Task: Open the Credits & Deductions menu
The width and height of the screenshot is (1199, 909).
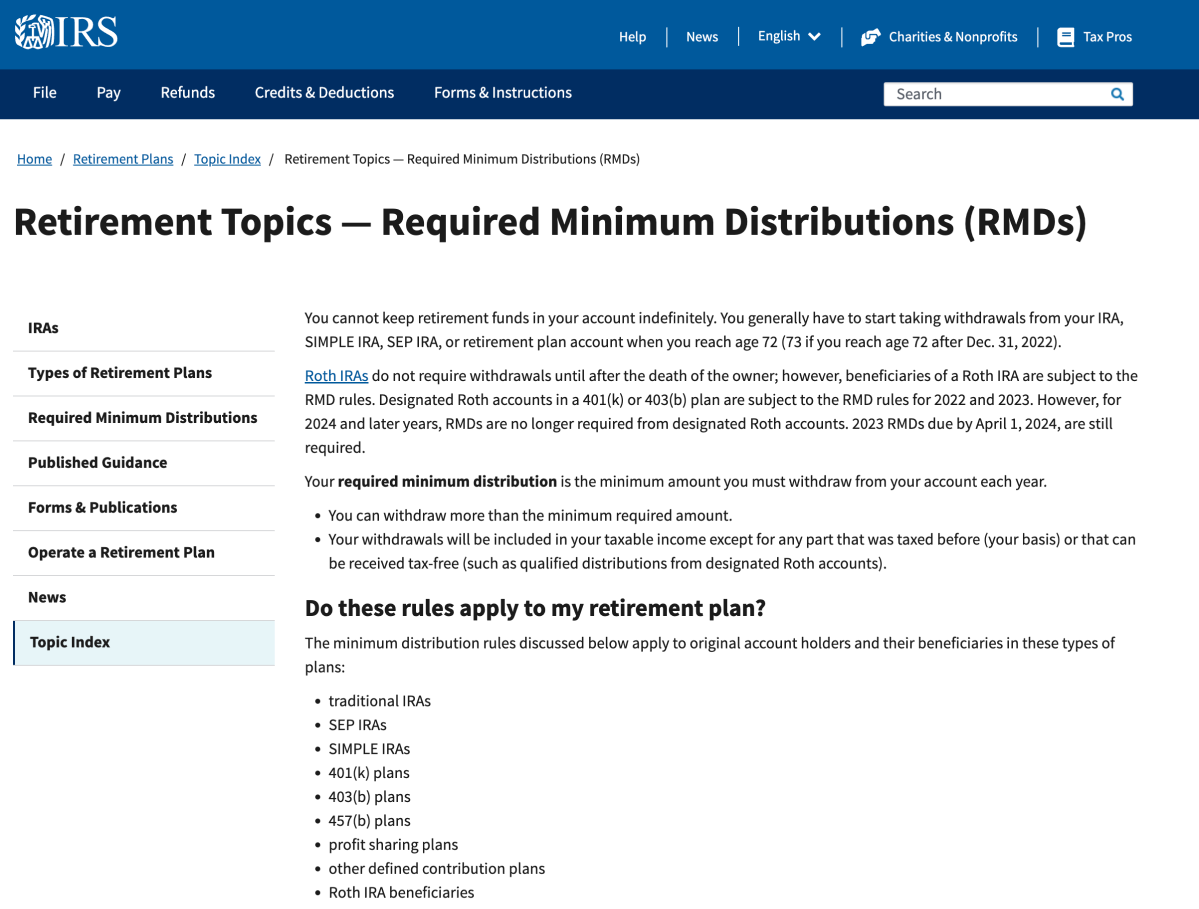Action: pyautogui.click(x=324, y=93)
